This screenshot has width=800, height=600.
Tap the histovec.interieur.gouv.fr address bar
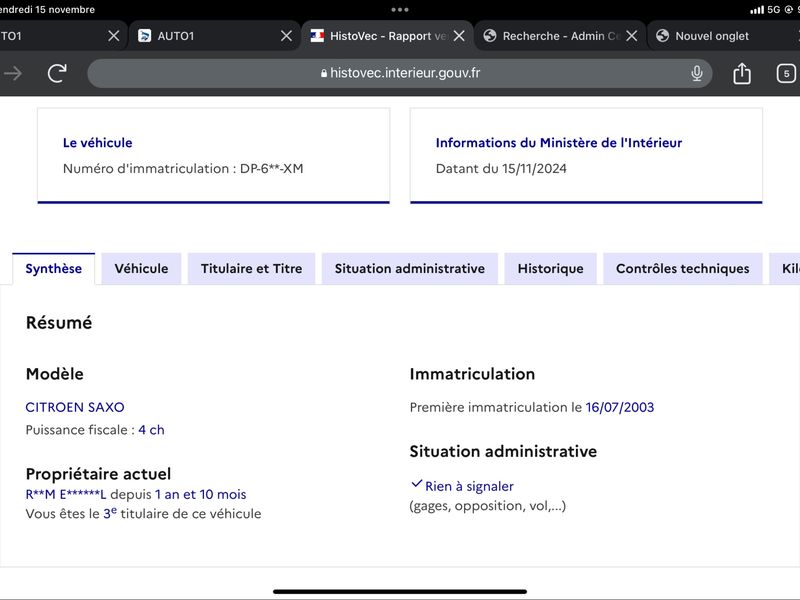(x=400, y=73)
